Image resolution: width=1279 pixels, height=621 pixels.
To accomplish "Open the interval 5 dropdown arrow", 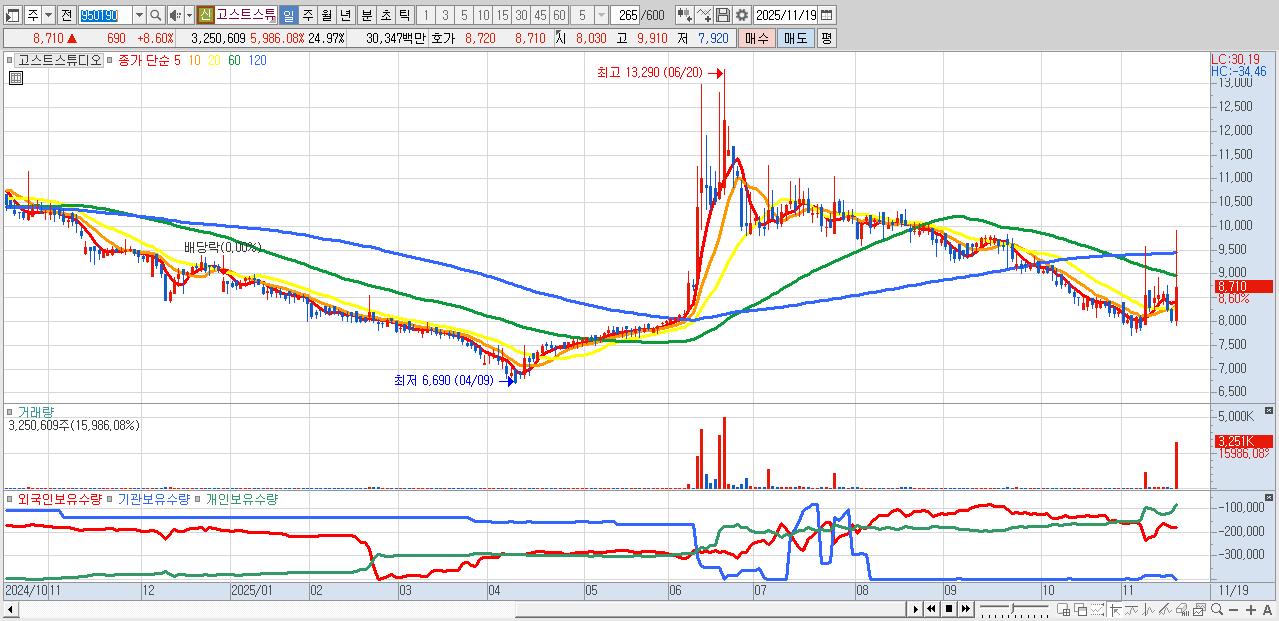I will click(x=600, y=15).
